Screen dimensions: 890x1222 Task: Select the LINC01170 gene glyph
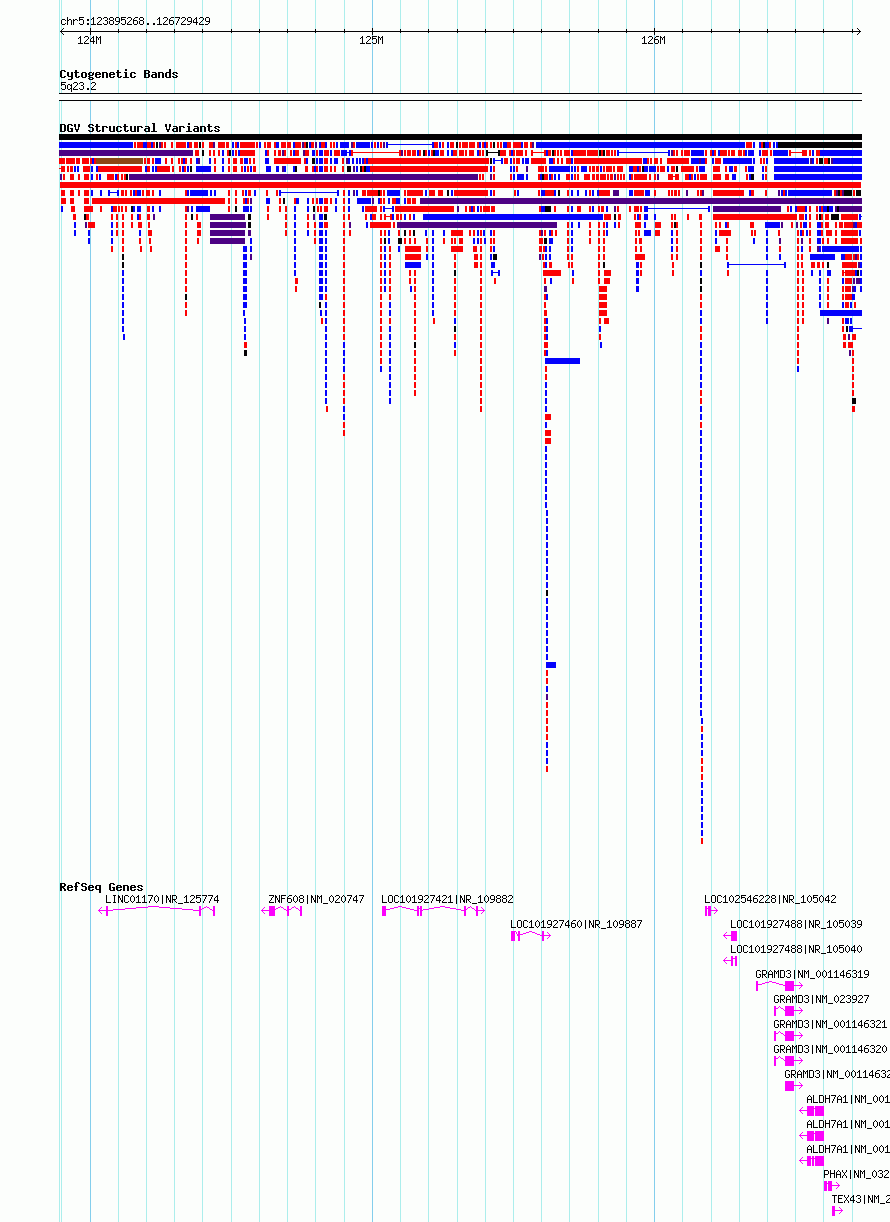pos(157,911)
